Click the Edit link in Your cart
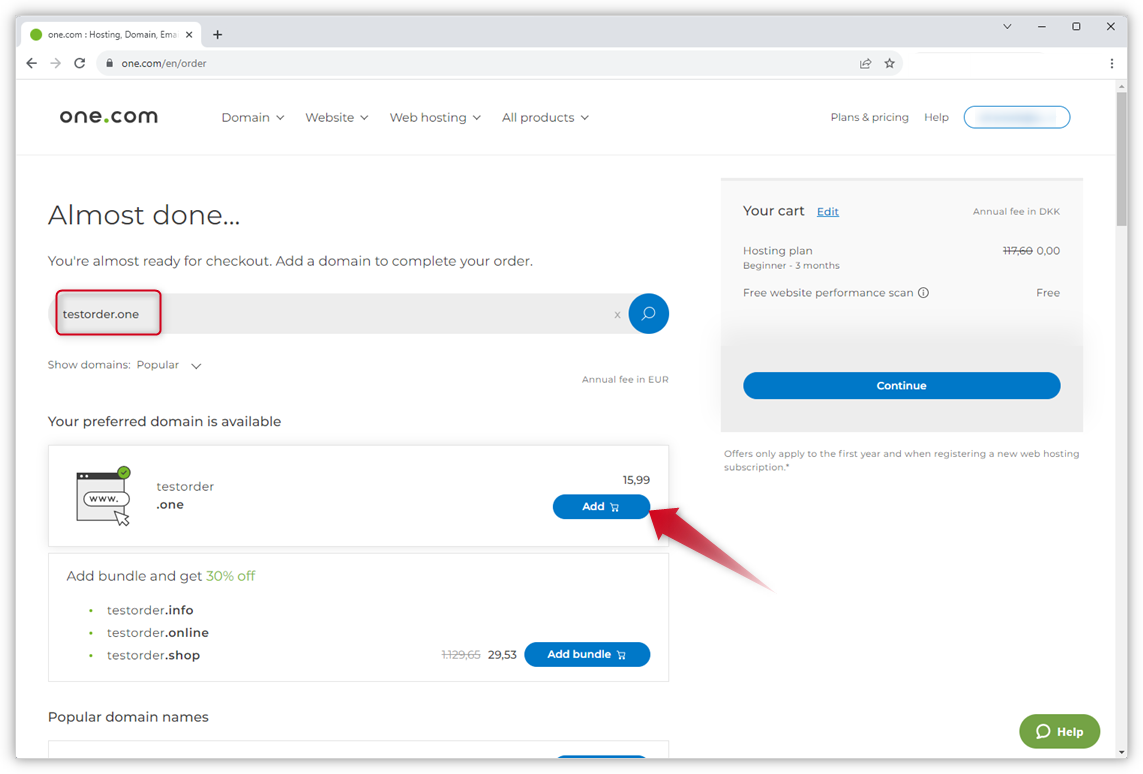The image size is (1143, 774). (827, 212)
